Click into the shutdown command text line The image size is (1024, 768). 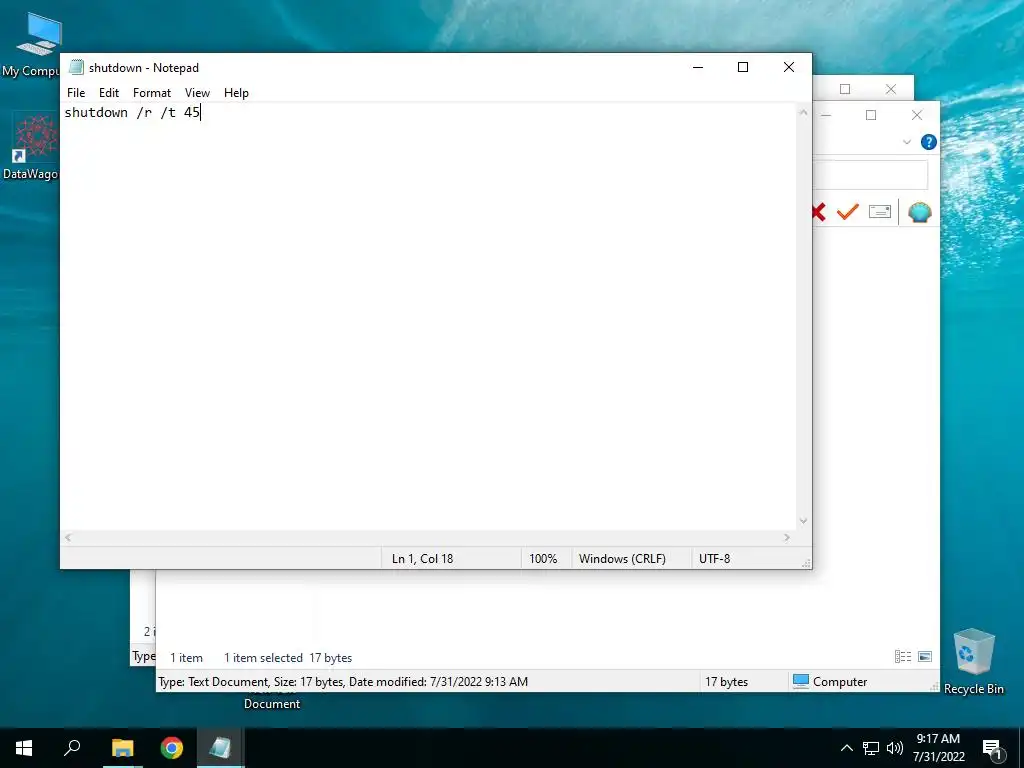click(x=132, y=112)
